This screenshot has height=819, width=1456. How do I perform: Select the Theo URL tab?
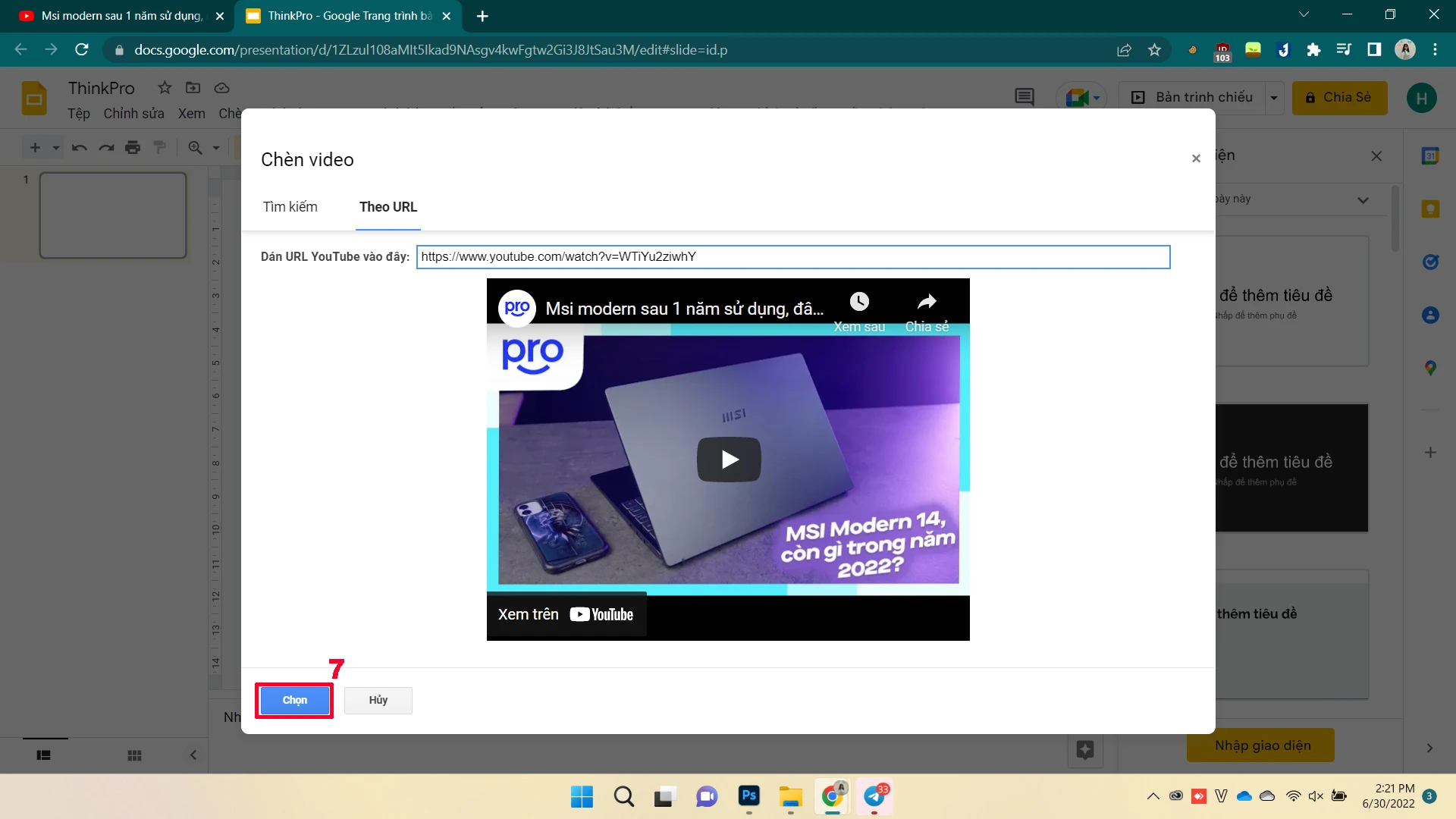(388, 207)
